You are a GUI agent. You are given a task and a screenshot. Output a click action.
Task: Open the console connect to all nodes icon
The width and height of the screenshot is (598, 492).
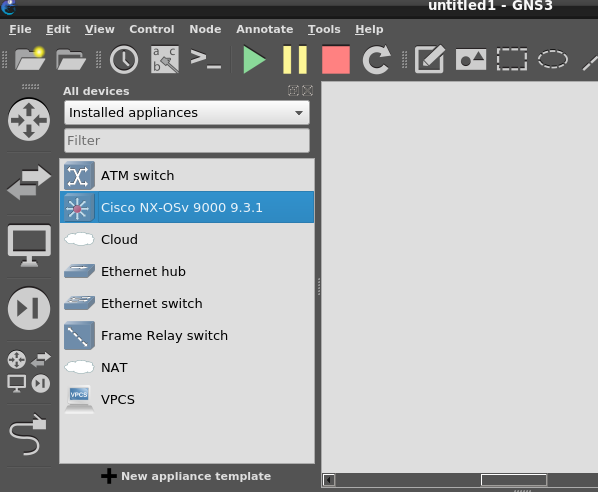tap(206, 59)
